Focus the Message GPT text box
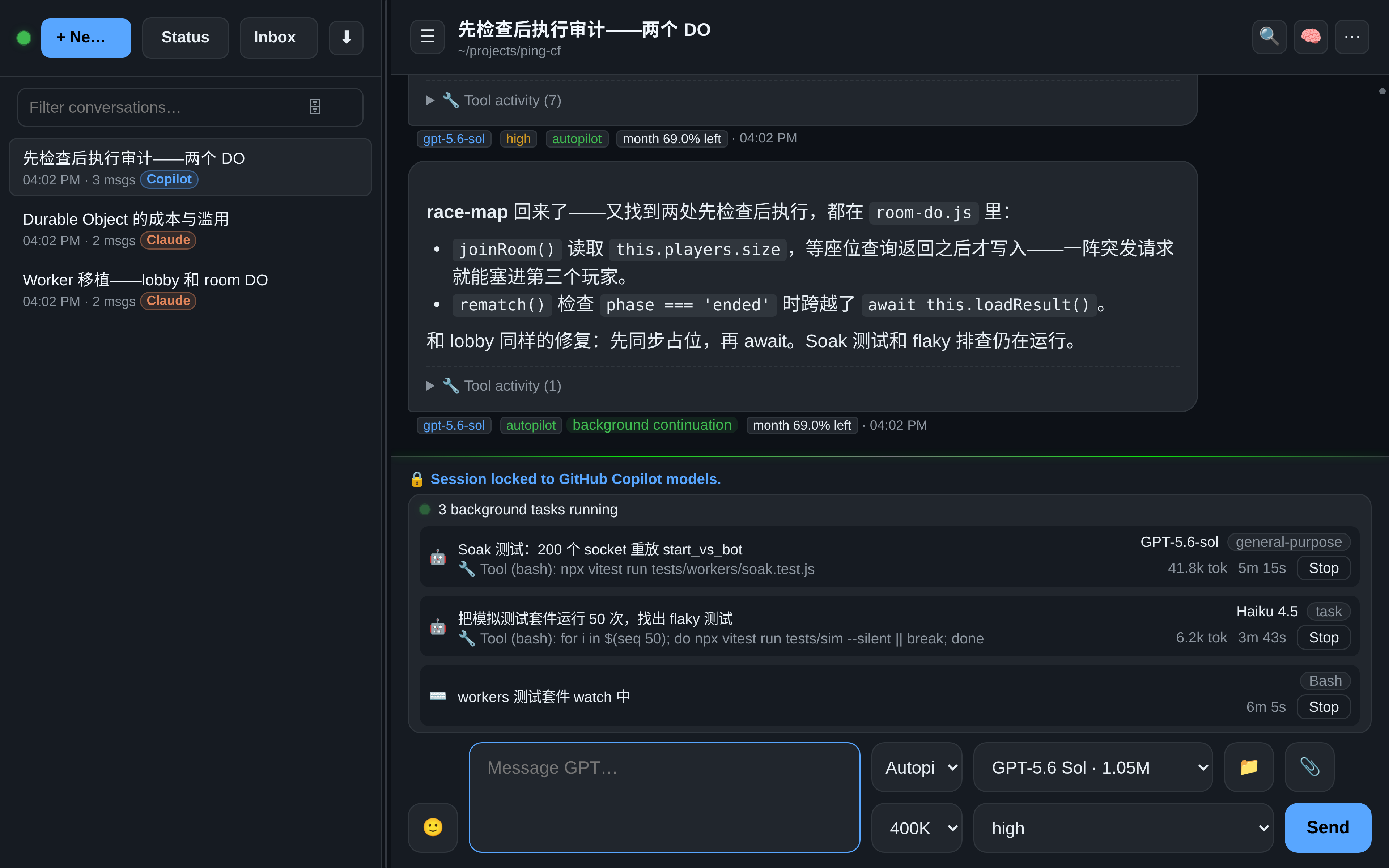This screenshot has height=868, width=1389. [x=664, y=797]
